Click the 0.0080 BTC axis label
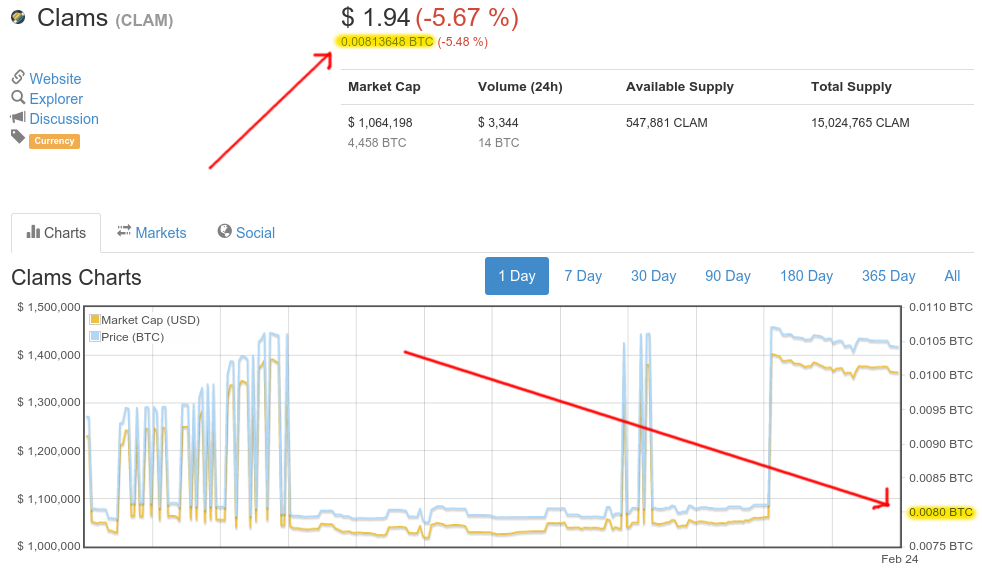 click(x=941, y=512)
